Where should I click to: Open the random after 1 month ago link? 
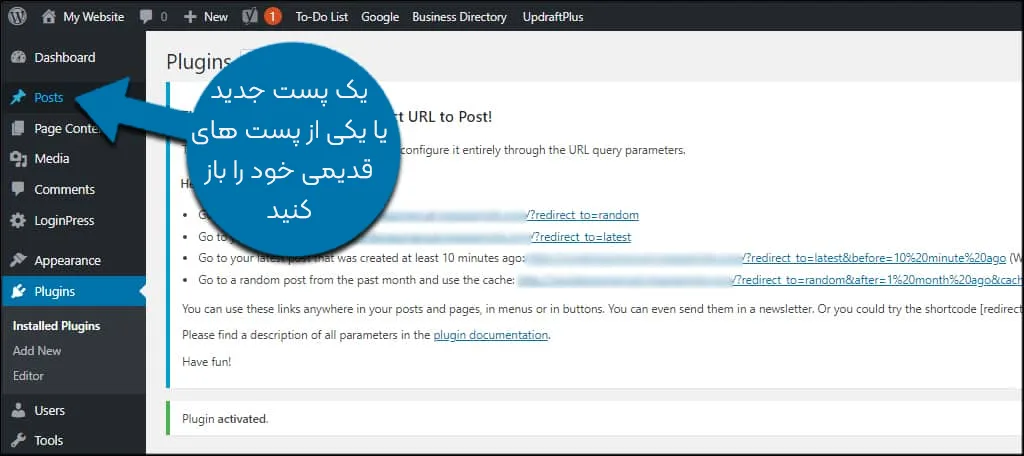pos(877,281)
